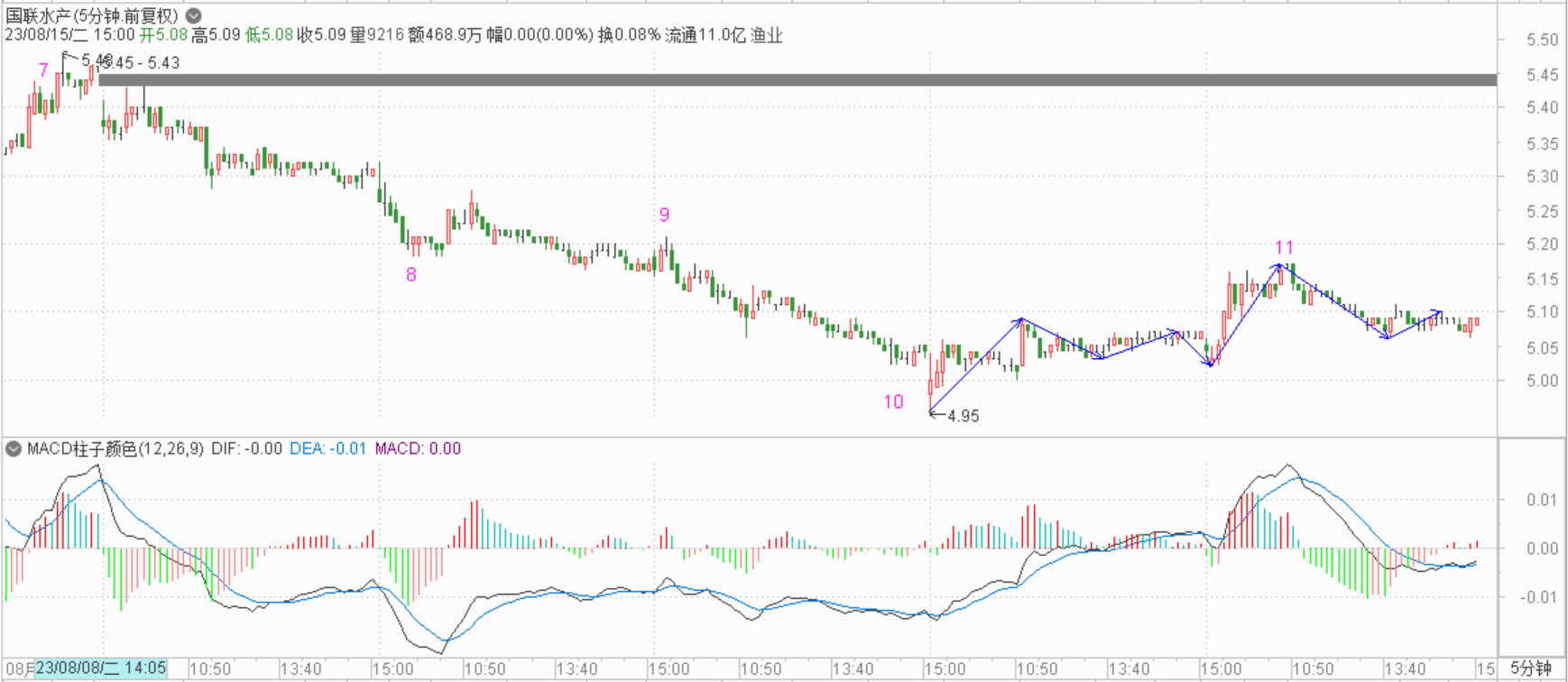Click the 0.01 MACD axis label
Screen dimensions: 1568x682
pos(1543,499)
